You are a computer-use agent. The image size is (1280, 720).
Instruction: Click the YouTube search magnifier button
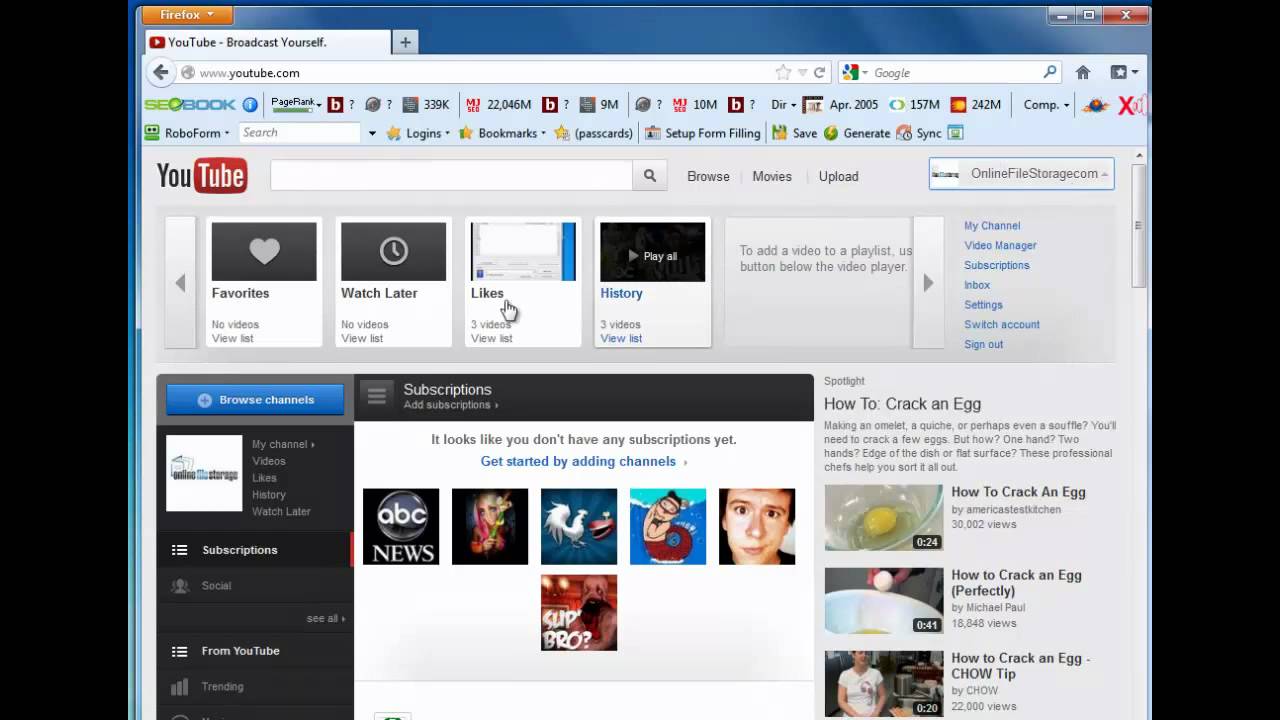point(649,176)
